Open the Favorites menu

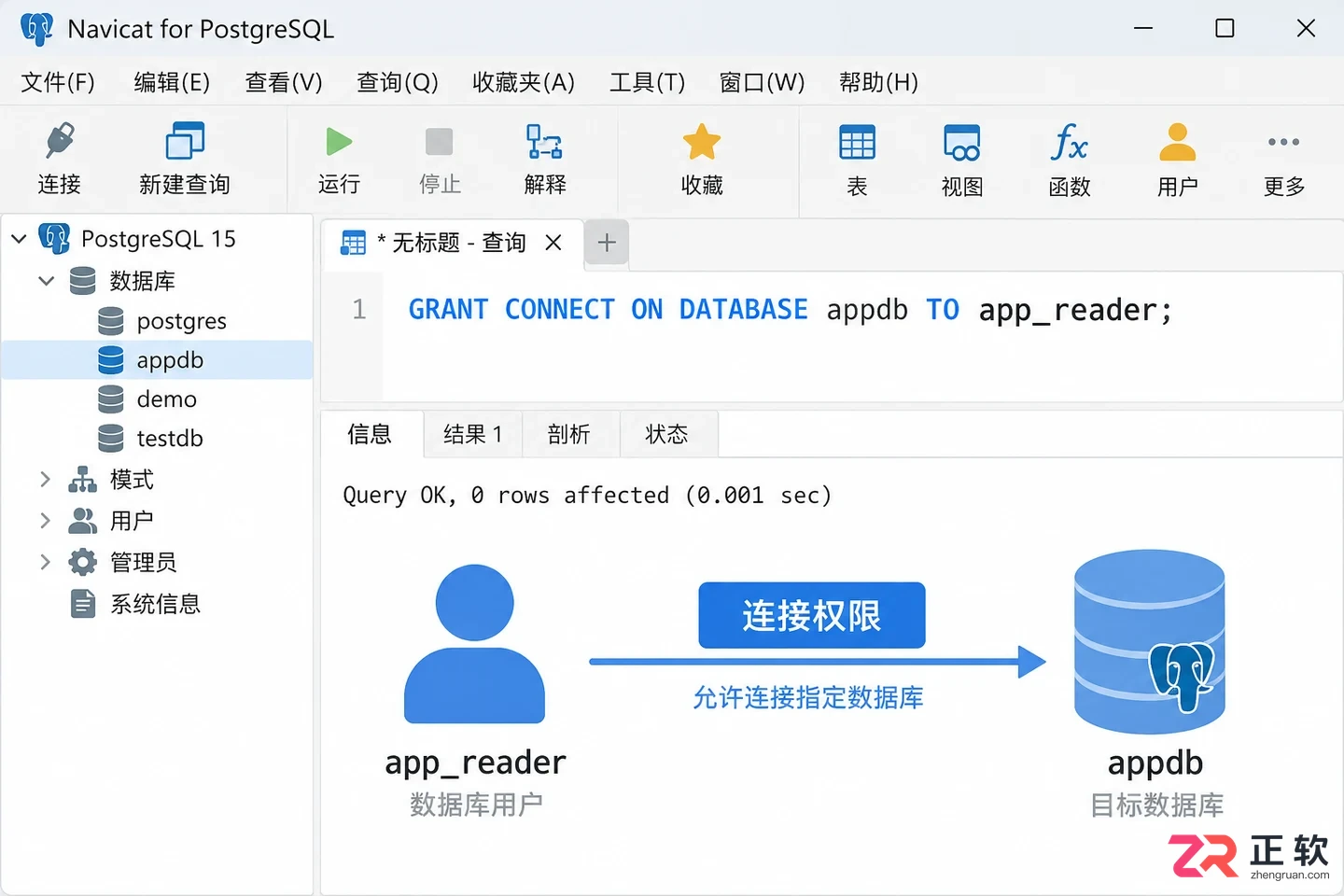[x=524, y=82]
